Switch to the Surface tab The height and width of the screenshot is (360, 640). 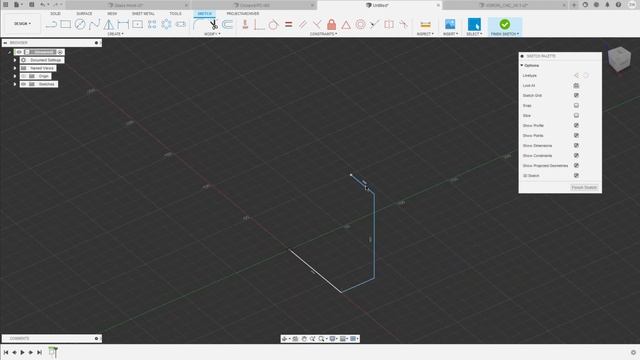(84, 13)
